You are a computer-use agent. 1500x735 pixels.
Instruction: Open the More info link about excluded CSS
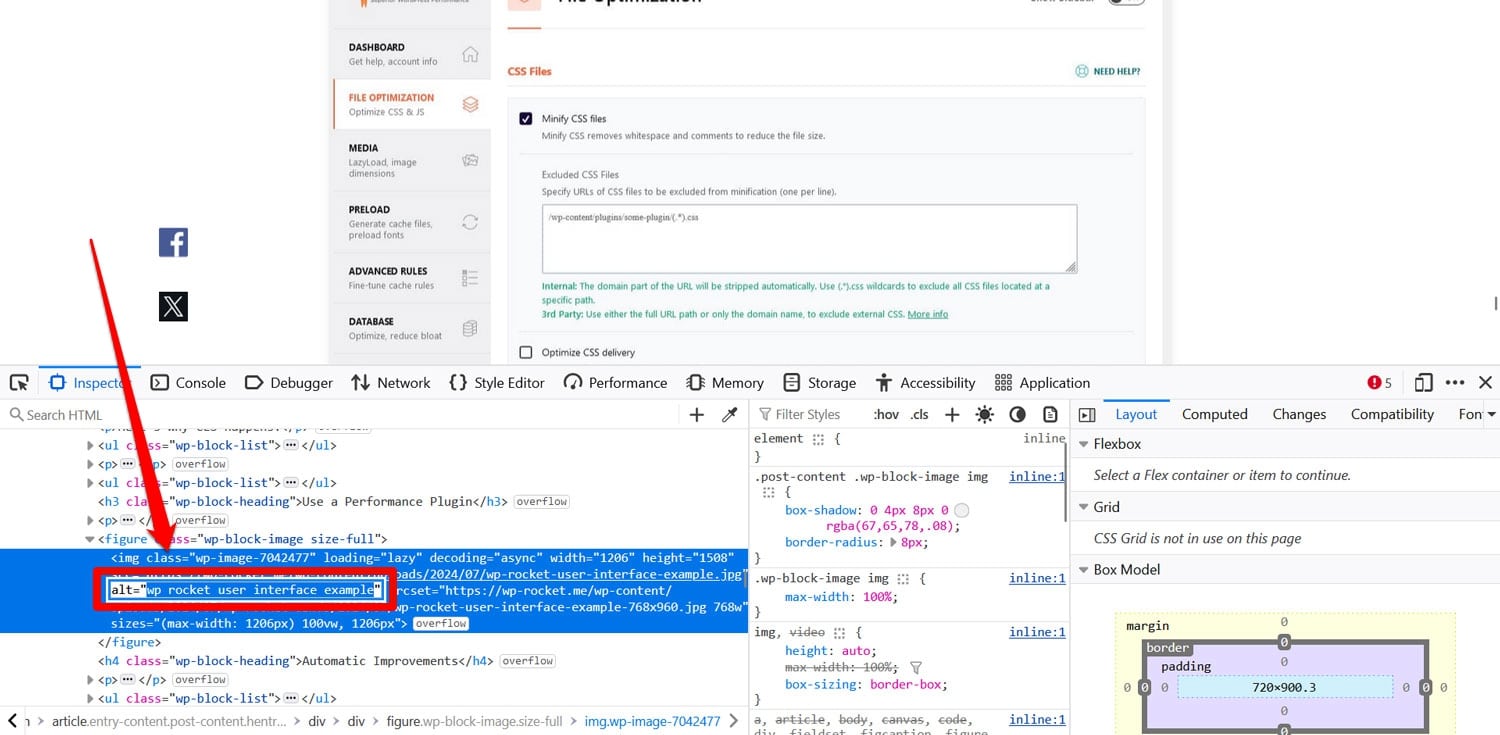pos(927,313)
